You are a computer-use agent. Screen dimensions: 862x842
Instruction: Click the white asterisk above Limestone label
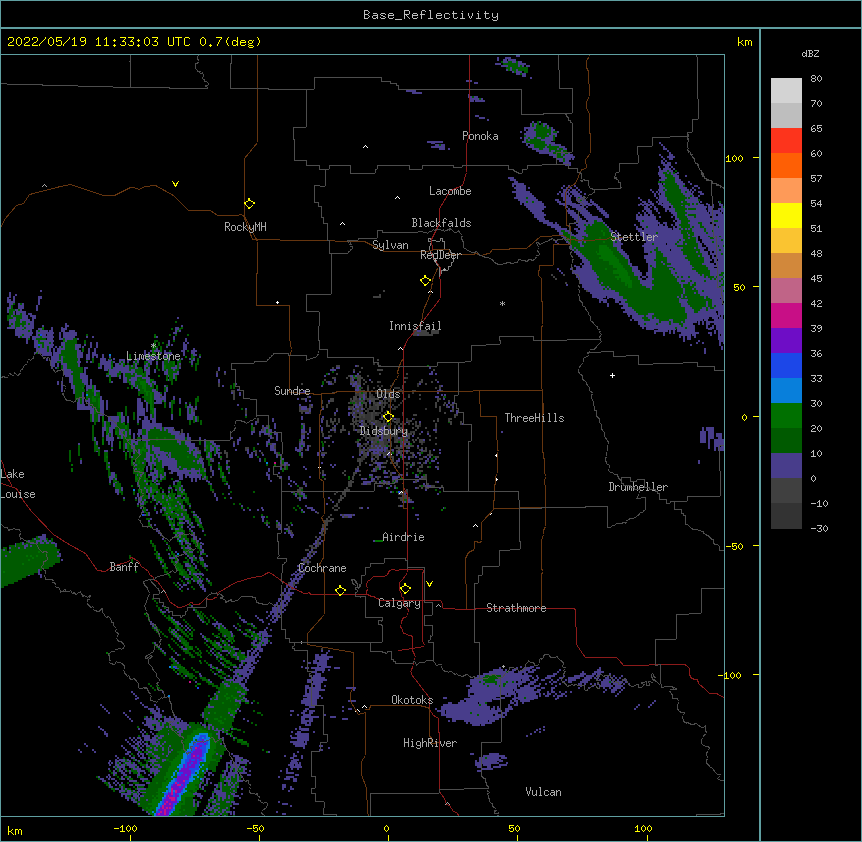[153, 346]
